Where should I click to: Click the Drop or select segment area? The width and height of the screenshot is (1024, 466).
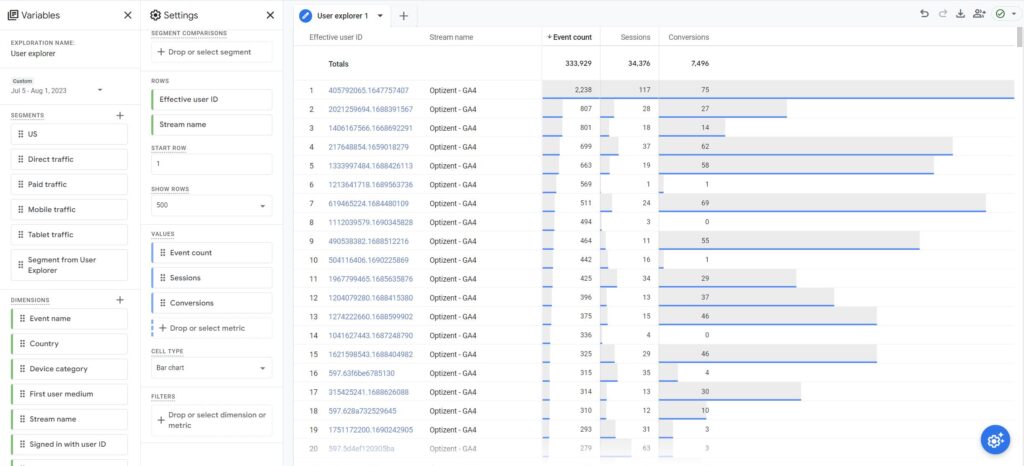[x=211, y=51]
